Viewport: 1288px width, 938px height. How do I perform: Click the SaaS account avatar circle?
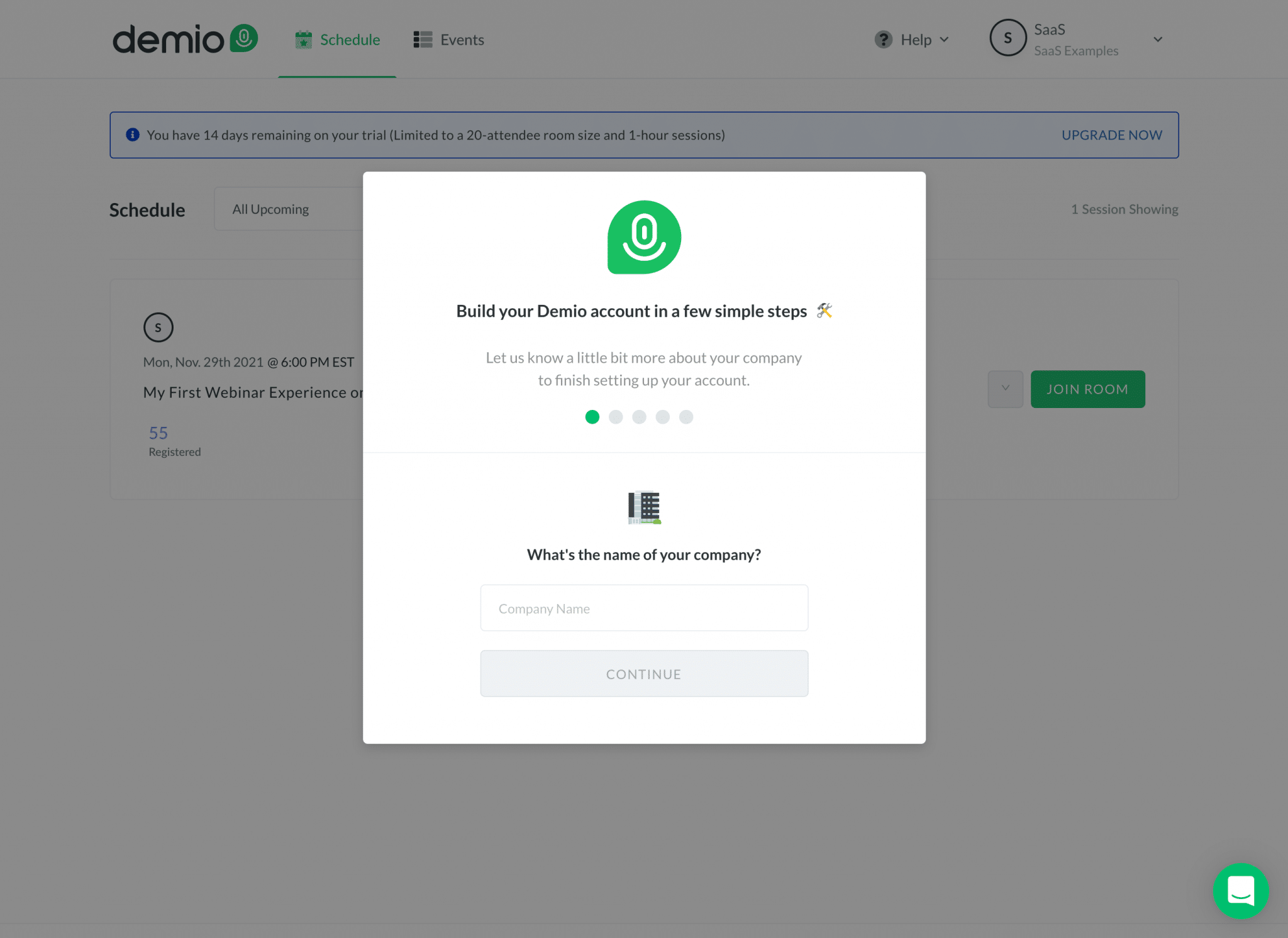click(1008, 38)
